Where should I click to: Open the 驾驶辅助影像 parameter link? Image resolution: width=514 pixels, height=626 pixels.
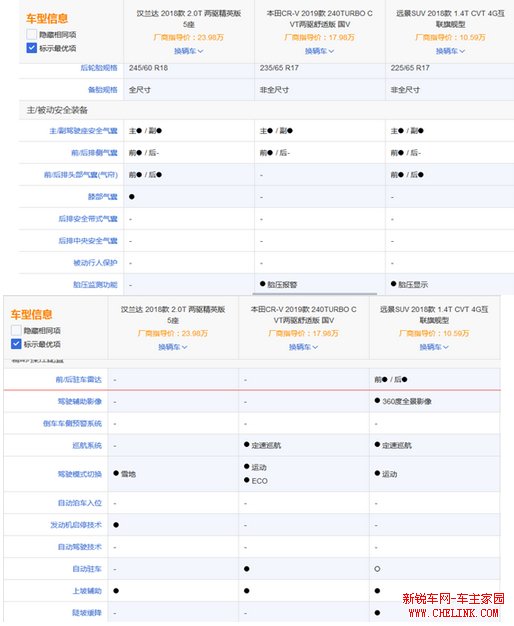click(79, 402)
